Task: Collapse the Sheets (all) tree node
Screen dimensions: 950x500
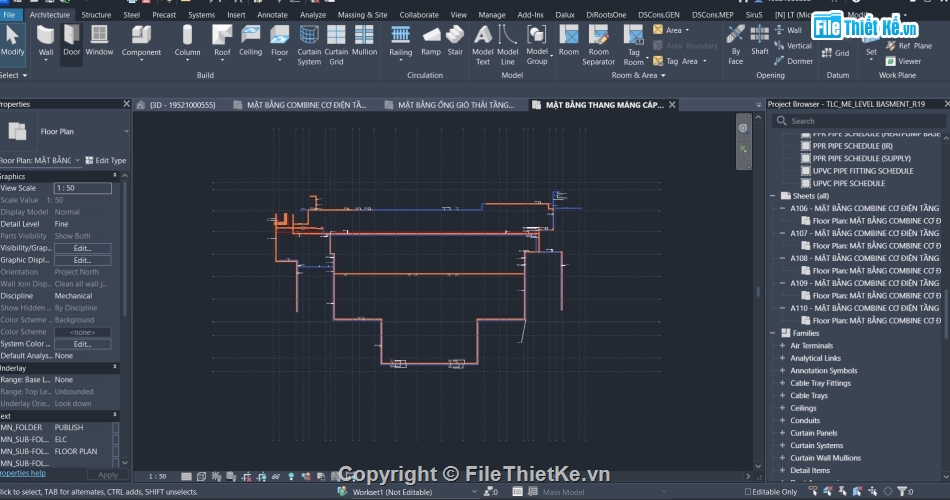Action: click(x=772, y=196)
